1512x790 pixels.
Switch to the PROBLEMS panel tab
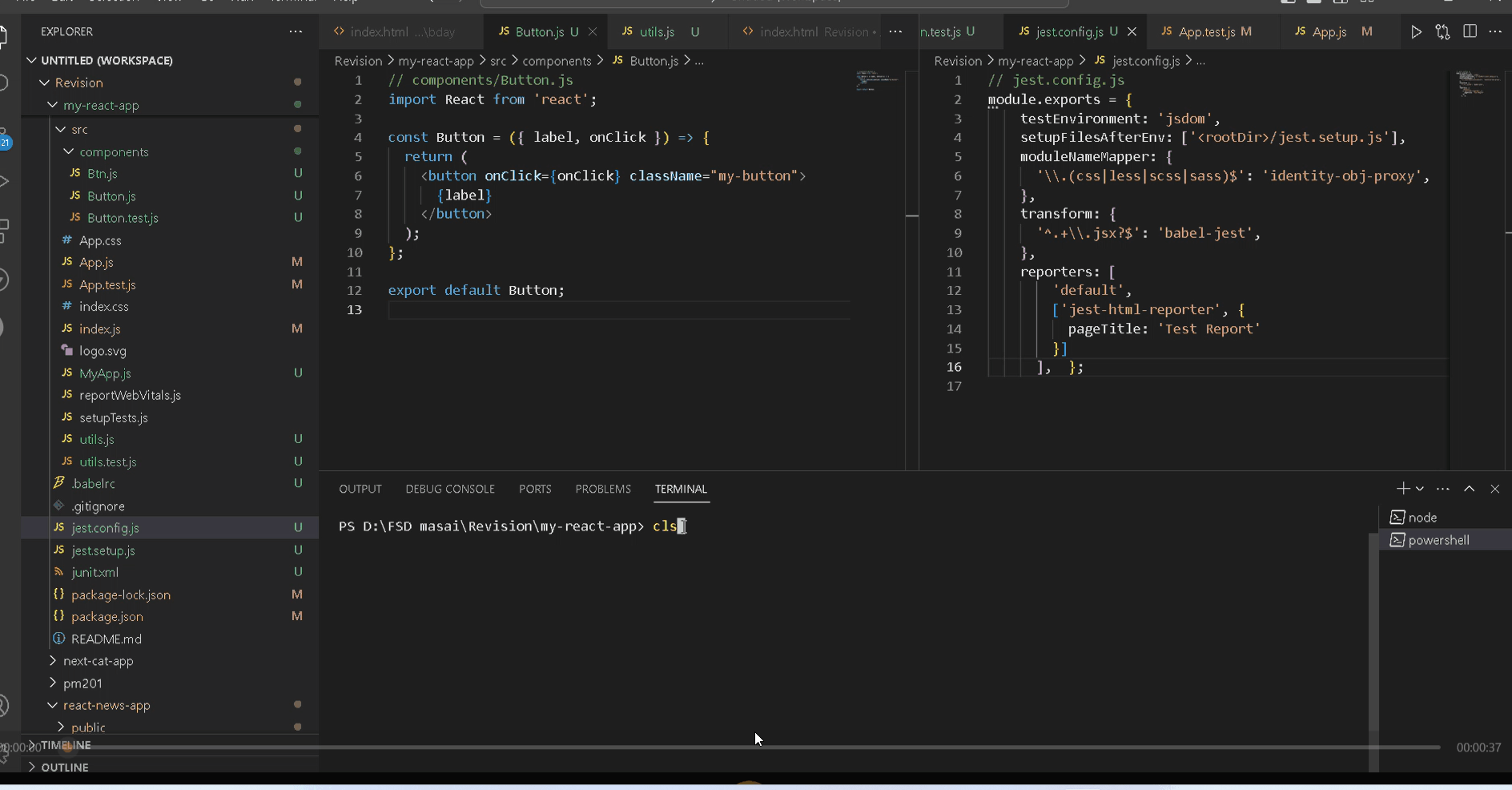point(603,489)
